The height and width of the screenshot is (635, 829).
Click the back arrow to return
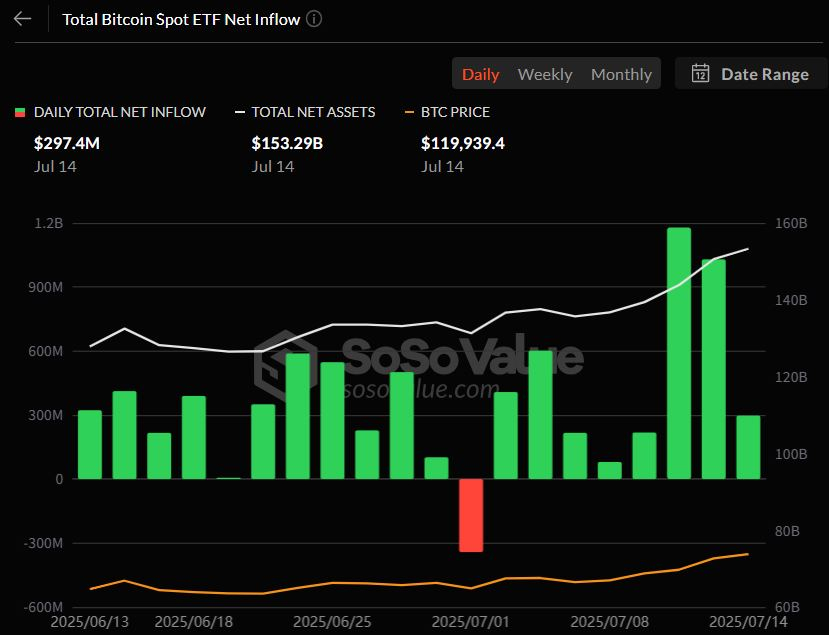pyautogui.click(x=22, y=18)
